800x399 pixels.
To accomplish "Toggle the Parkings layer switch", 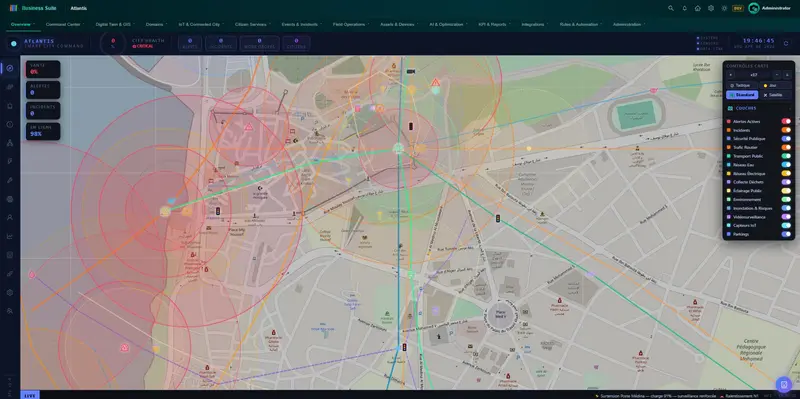I will click(786, 234).
